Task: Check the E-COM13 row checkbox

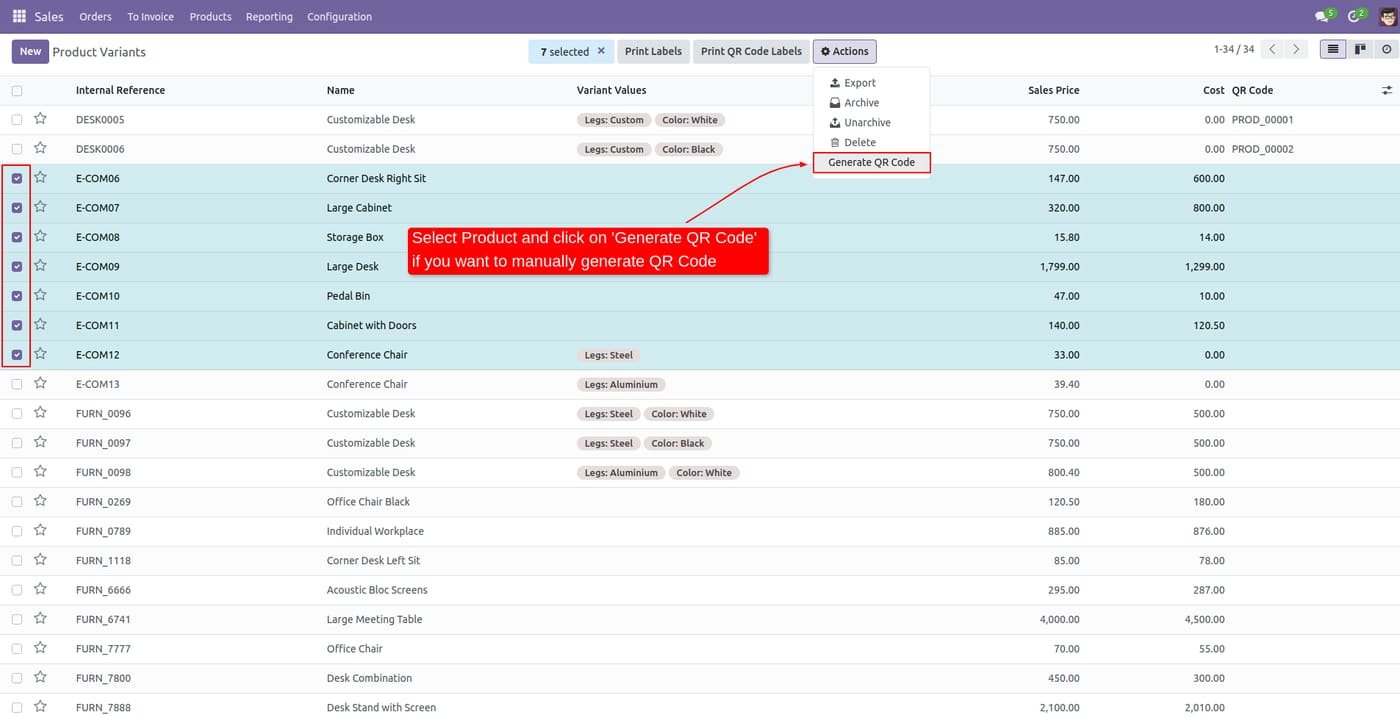Action: [x=17, y=384]
